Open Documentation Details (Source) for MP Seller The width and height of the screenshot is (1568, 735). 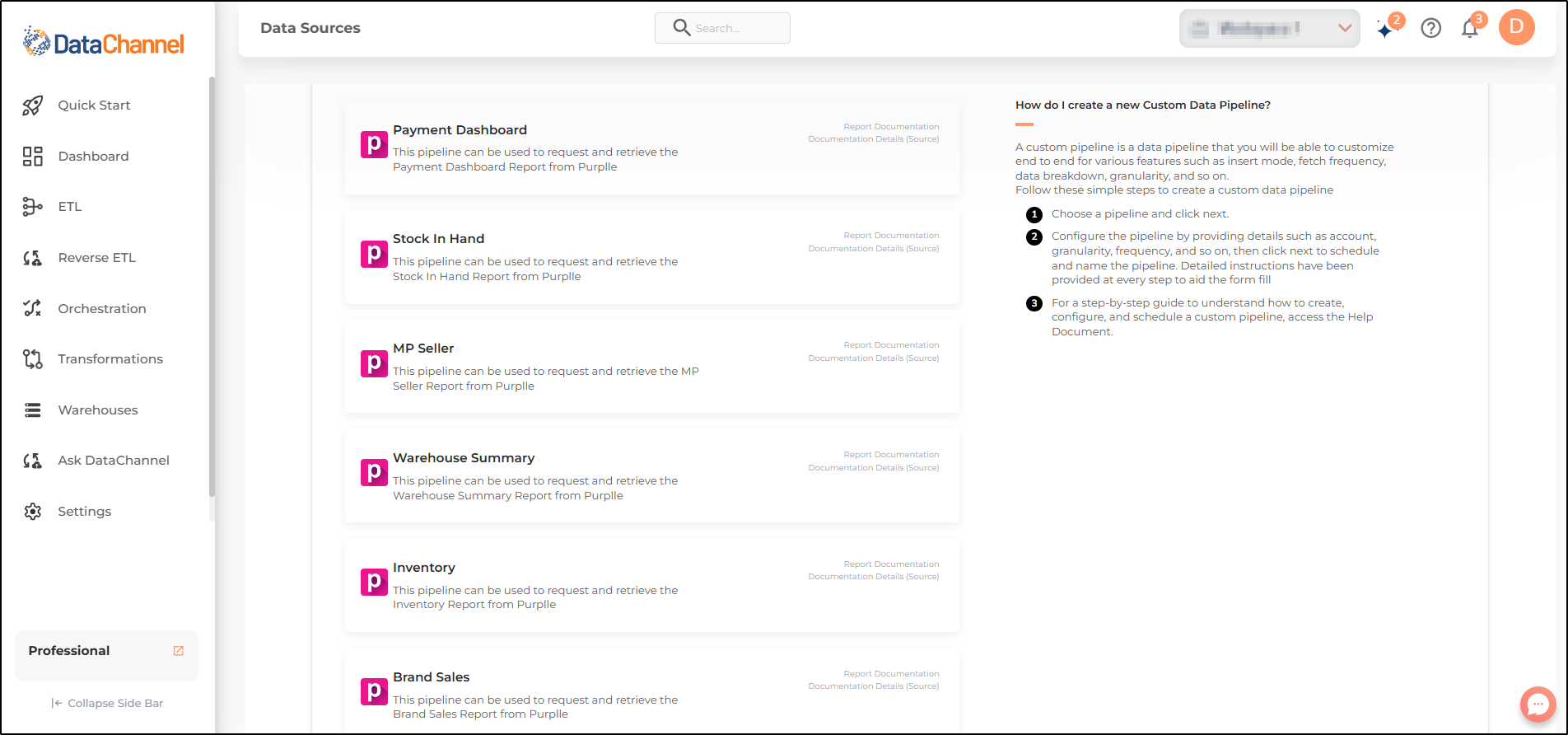click(874, 358)
